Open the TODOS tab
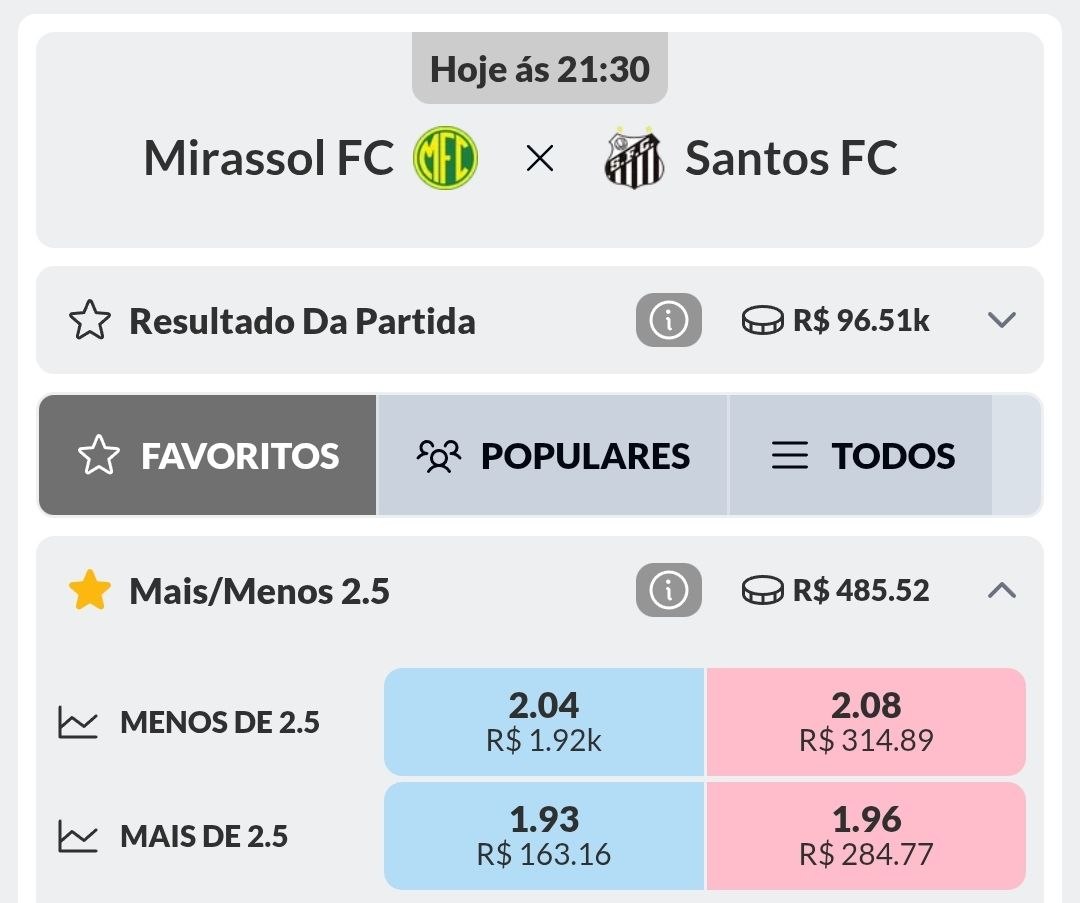 pyautogui.click(x=862, y=456)
